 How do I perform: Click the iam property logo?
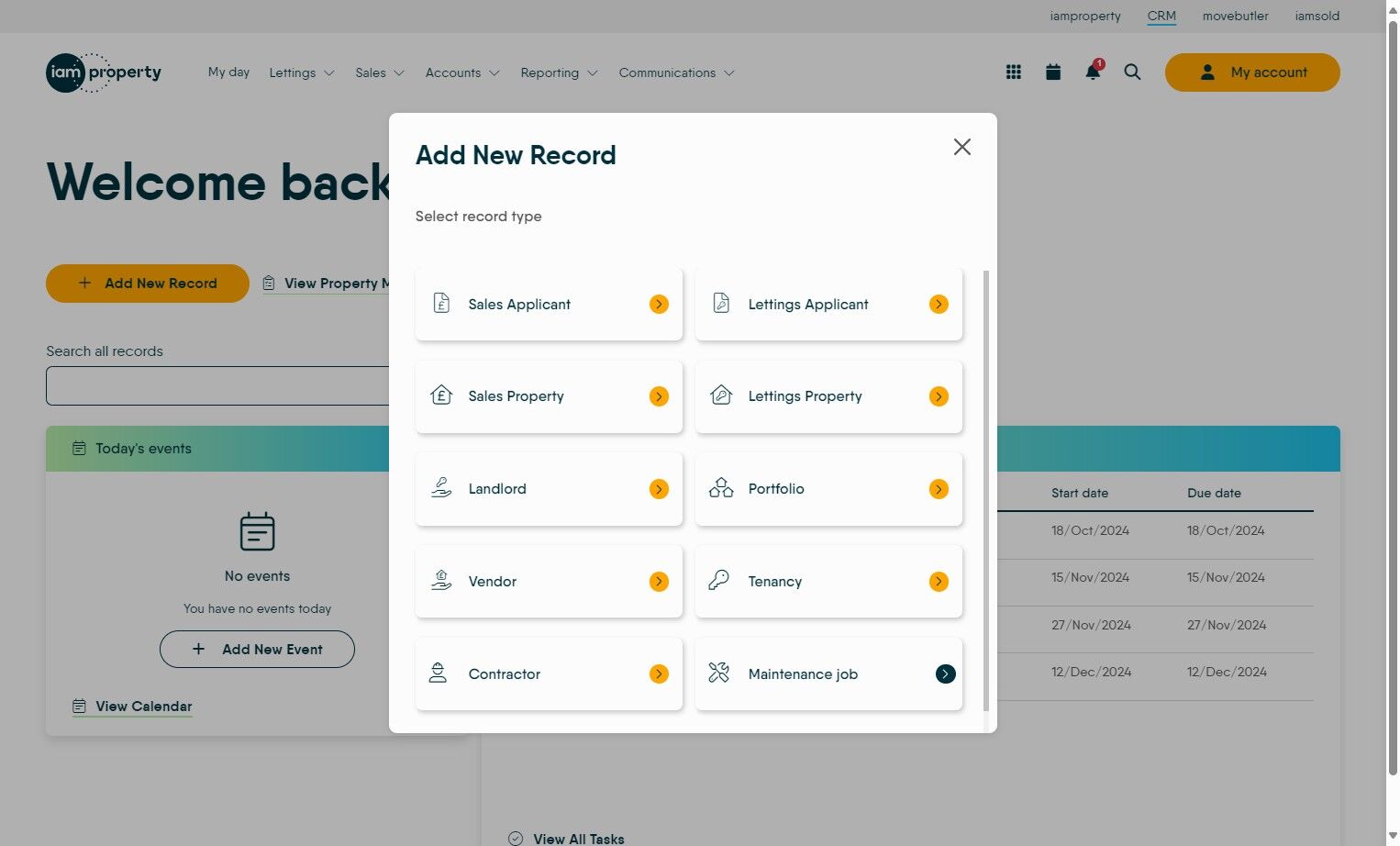pos(104,72)
